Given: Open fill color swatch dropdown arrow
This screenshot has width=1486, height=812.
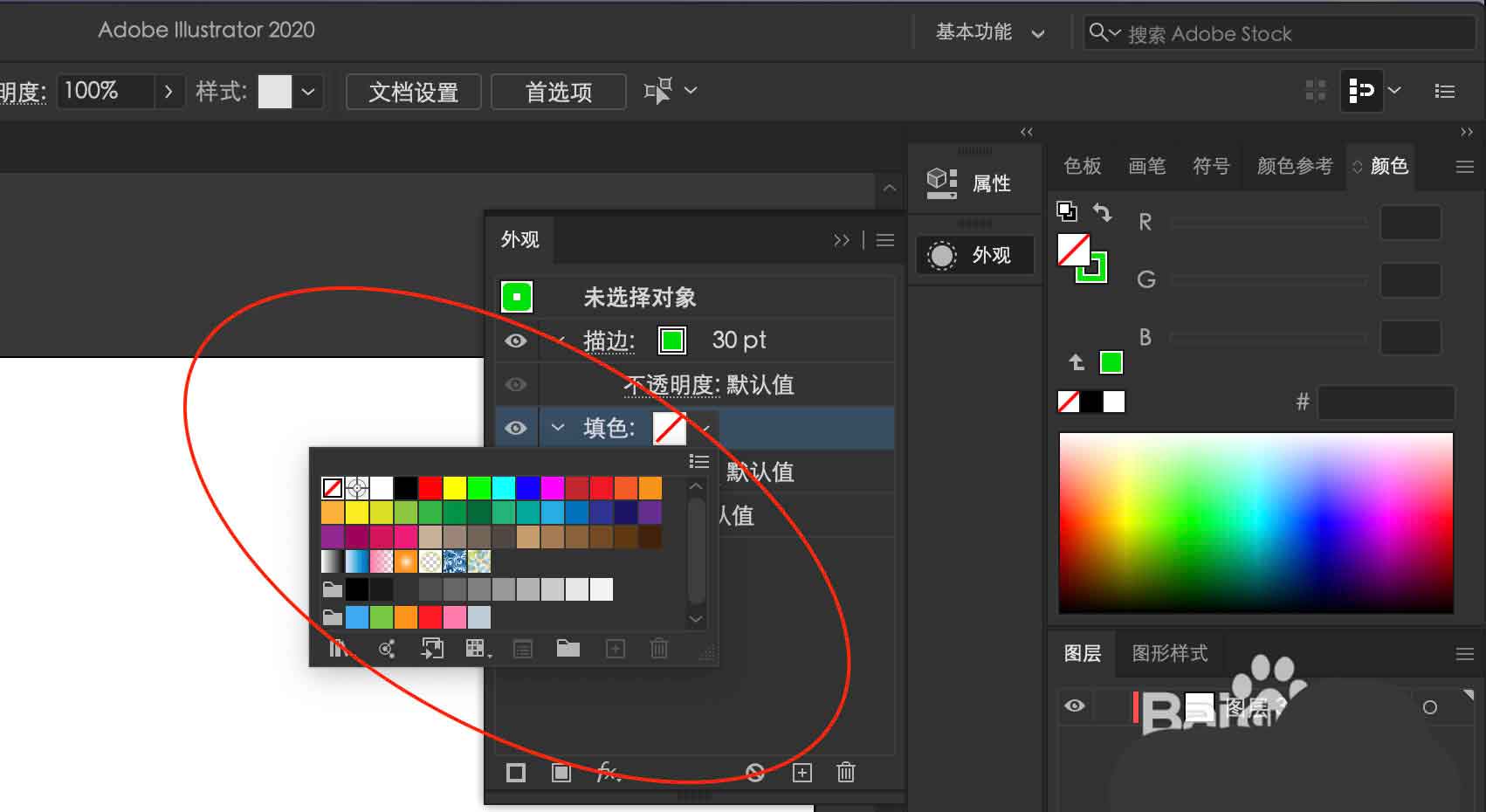Looking at the screenshot, I should pos(705,428).
